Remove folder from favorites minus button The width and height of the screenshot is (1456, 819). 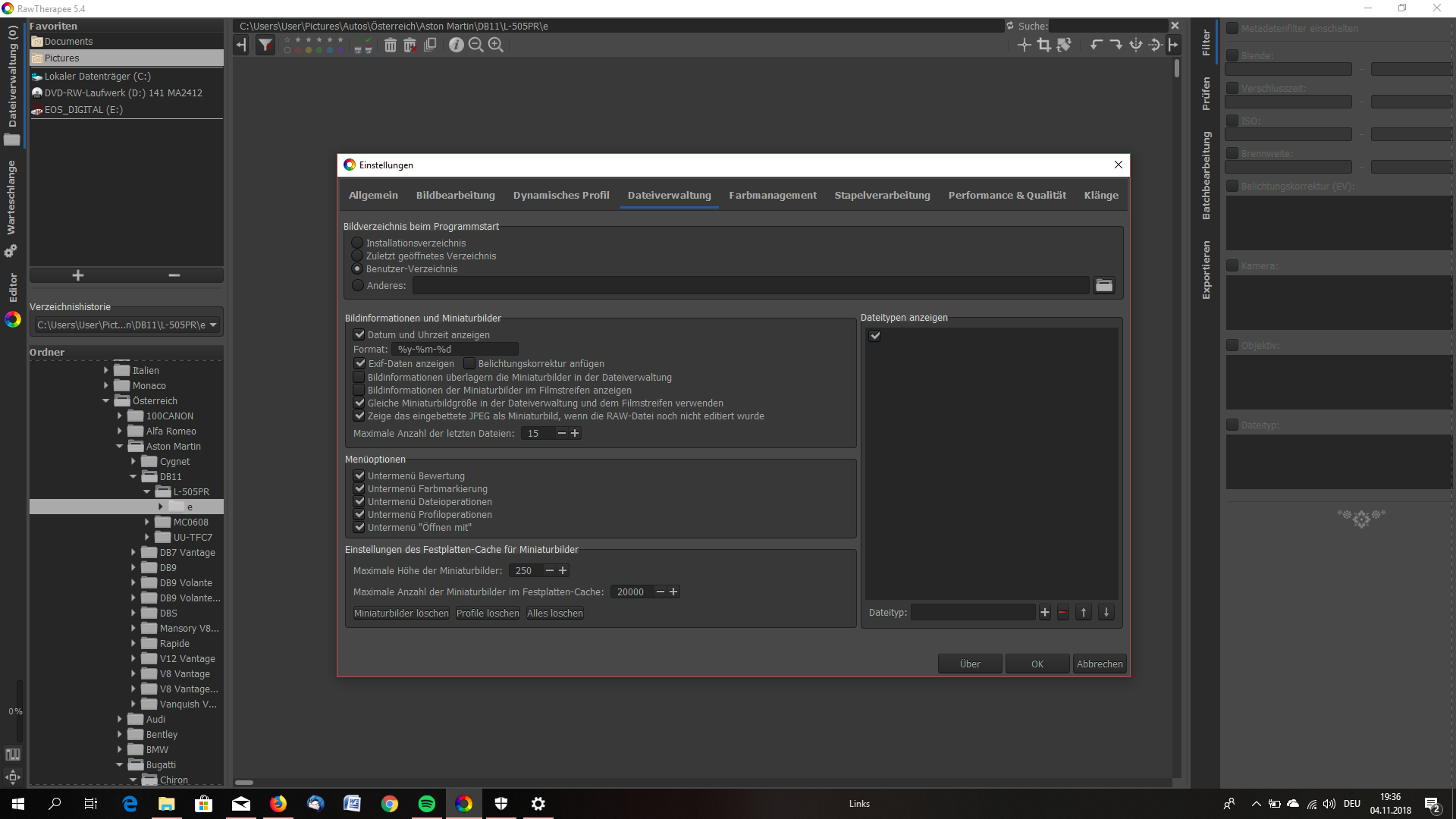coord(174,275)
